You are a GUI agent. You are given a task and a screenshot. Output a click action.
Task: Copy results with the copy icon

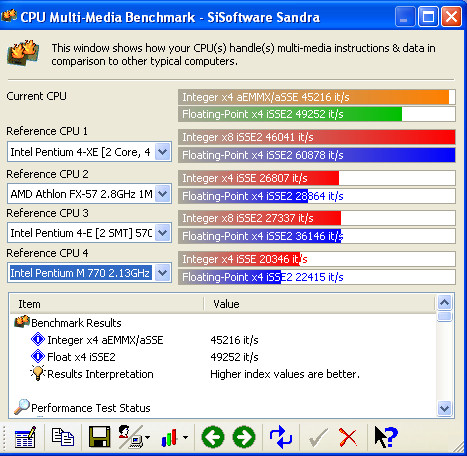63,437
